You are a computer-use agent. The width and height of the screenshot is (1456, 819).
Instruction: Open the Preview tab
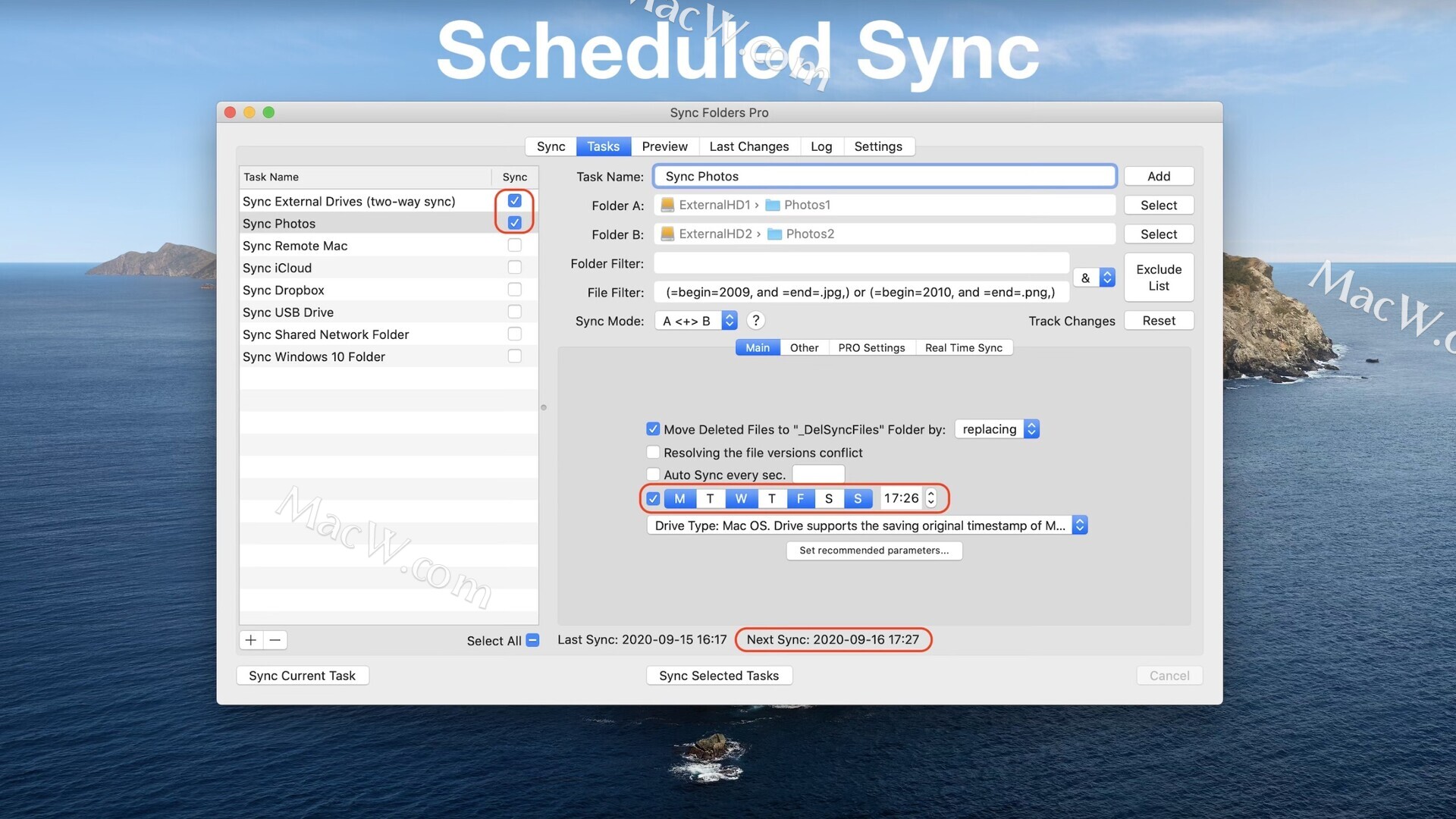coord(665,146)
